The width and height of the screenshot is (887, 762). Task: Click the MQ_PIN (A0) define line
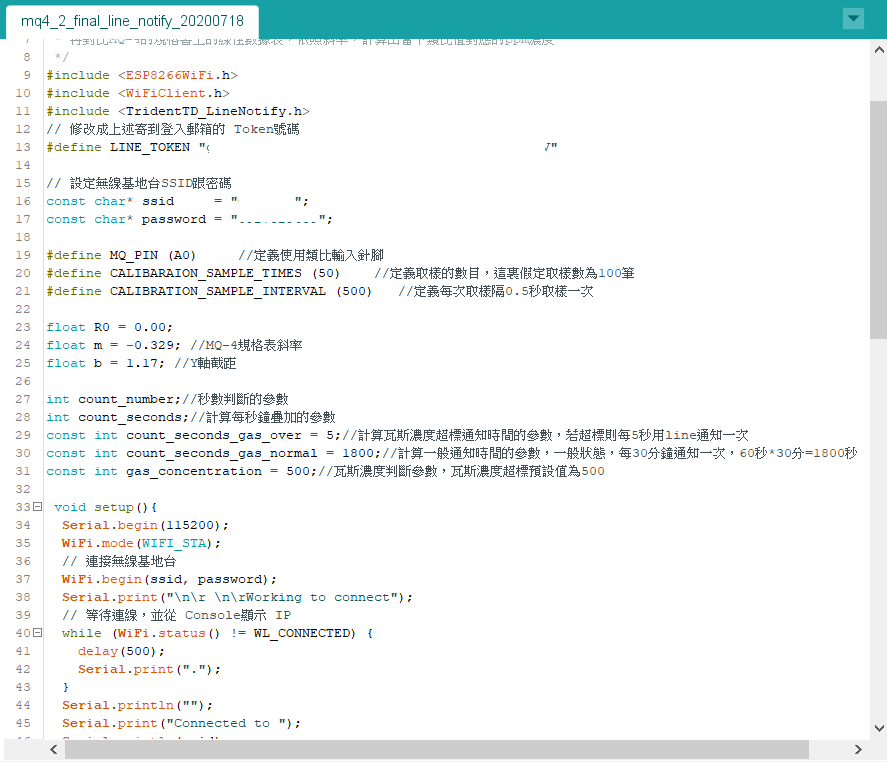pos(215,255)
